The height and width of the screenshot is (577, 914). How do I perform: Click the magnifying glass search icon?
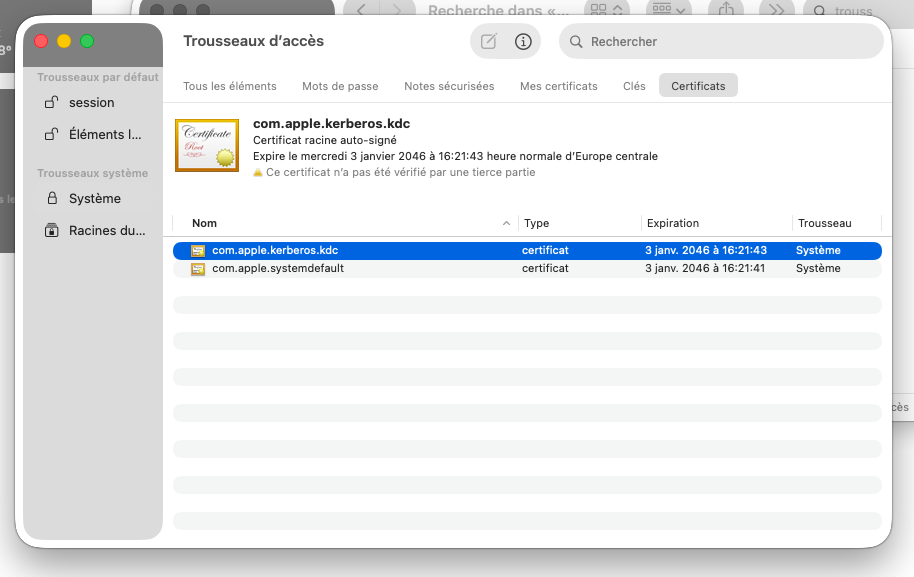tap(577, 42)
